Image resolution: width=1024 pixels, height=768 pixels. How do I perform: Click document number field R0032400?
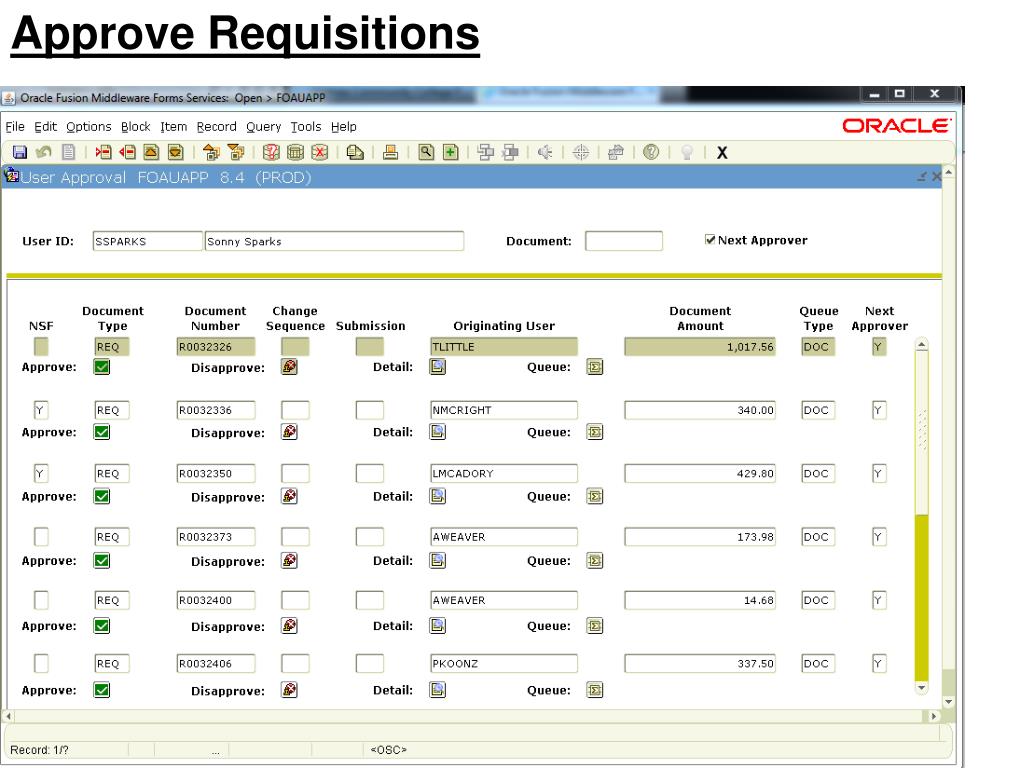[216, 600]
